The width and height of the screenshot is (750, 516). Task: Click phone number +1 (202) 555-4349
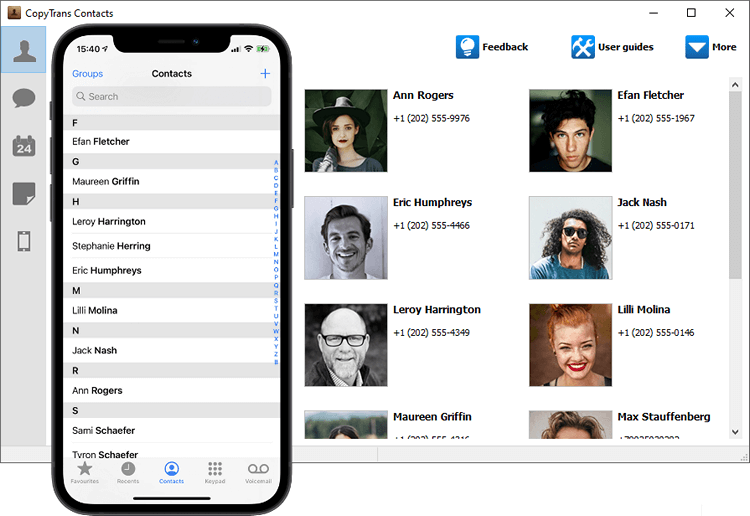pos(431,332)
